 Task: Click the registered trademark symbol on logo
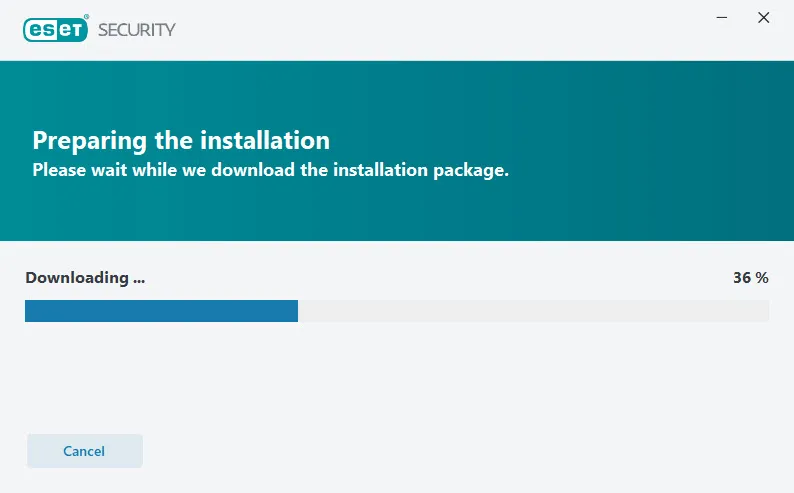[86, 17]
